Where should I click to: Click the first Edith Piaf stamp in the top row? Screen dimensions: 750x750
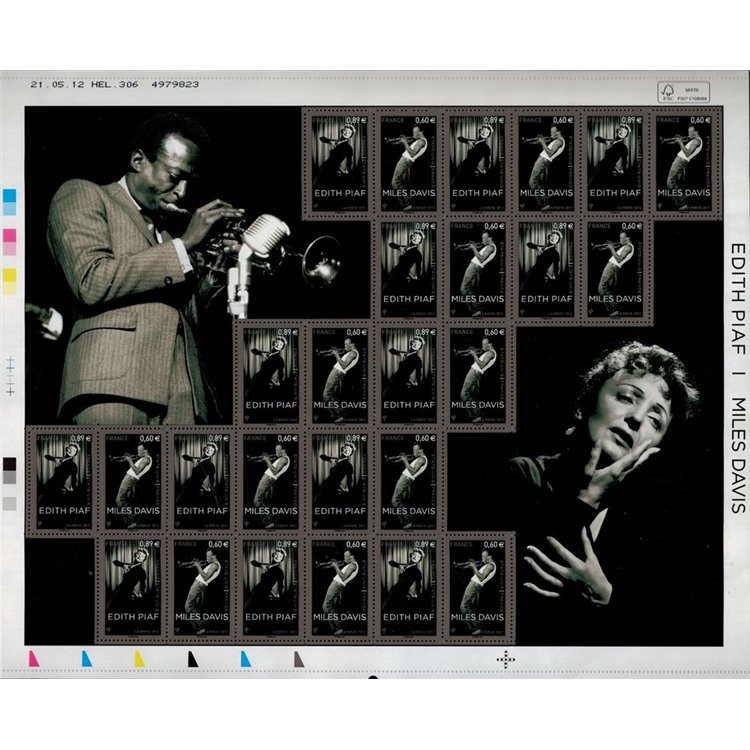coord(340,163)
